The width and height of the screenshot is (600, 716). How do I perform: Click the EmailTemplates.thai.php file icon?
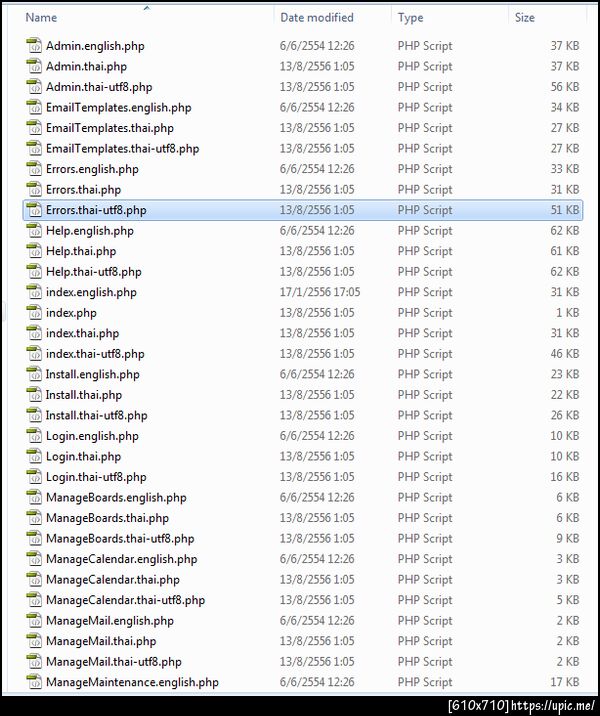pyautogui.click(x=34, y=128)
